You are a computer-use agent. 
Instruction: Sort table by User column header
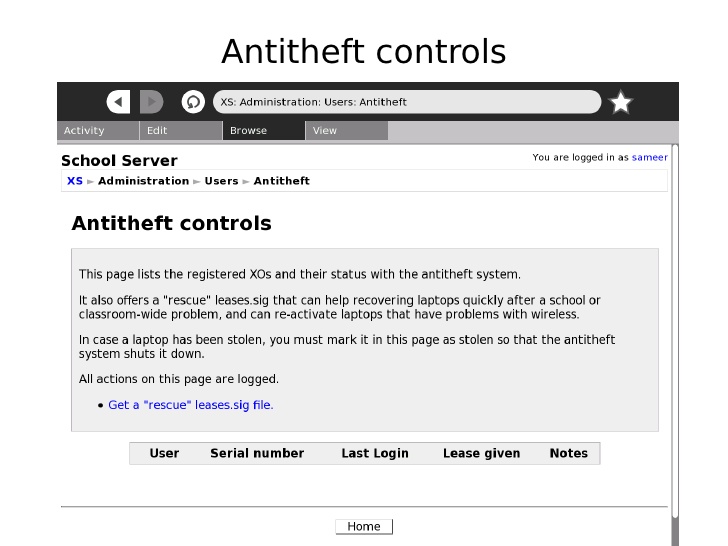(164, 453)
